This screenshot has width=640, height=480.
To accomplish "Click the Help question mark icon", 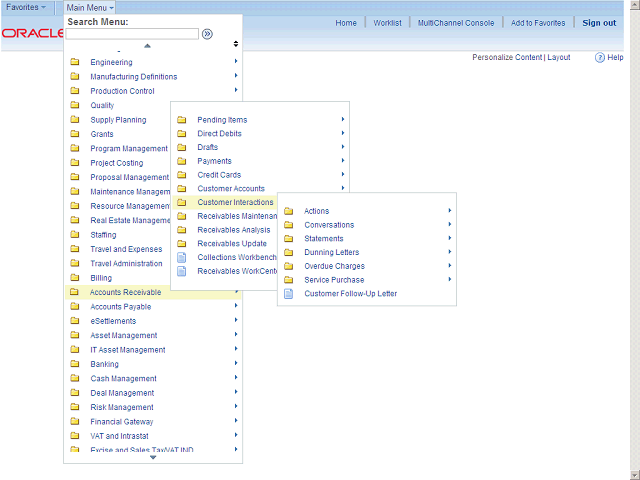I will click(x=599, y=58).
